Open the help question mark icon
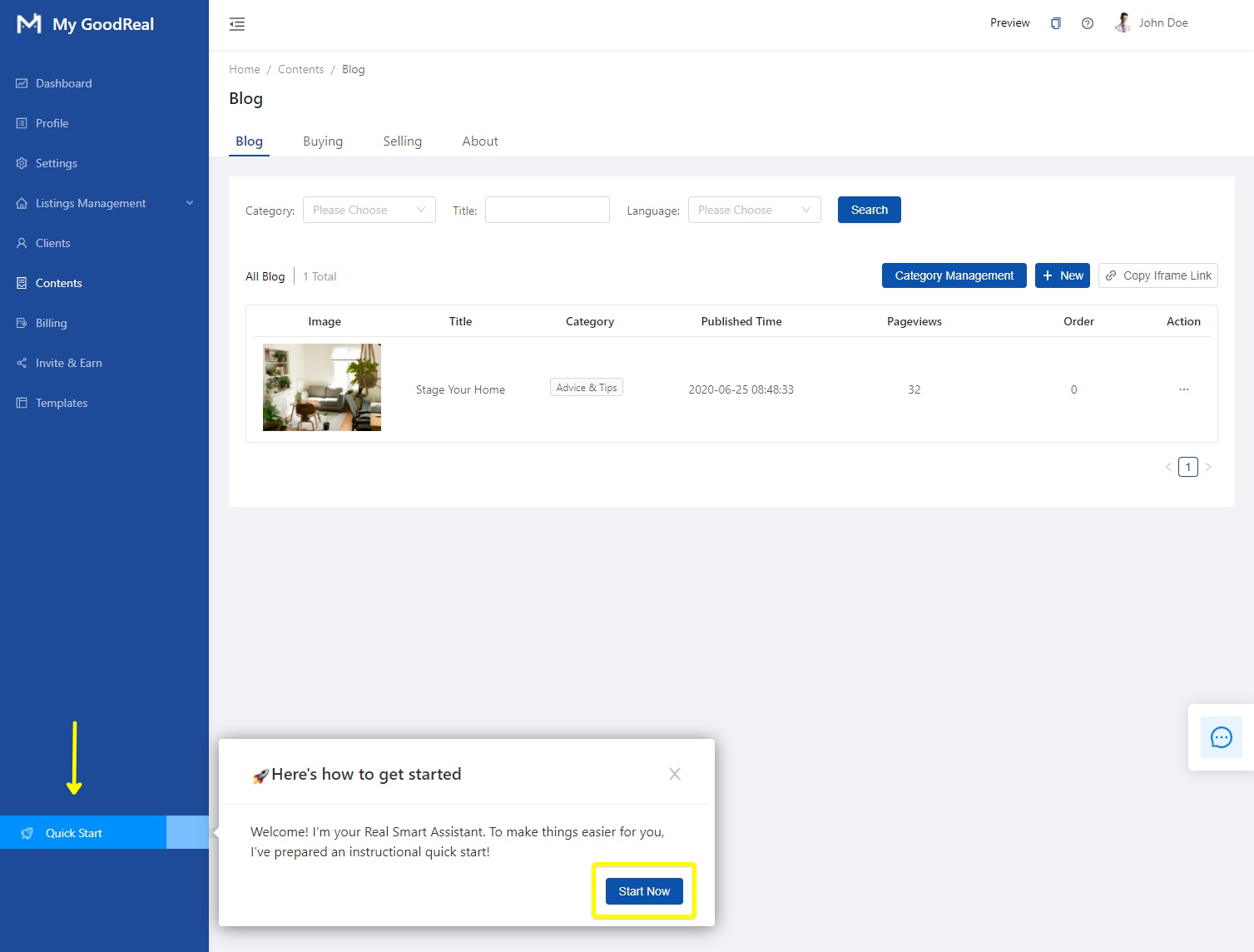The height and width of the screenshot is (952, 1254). pyautogui.click(x=1087, y=23)
